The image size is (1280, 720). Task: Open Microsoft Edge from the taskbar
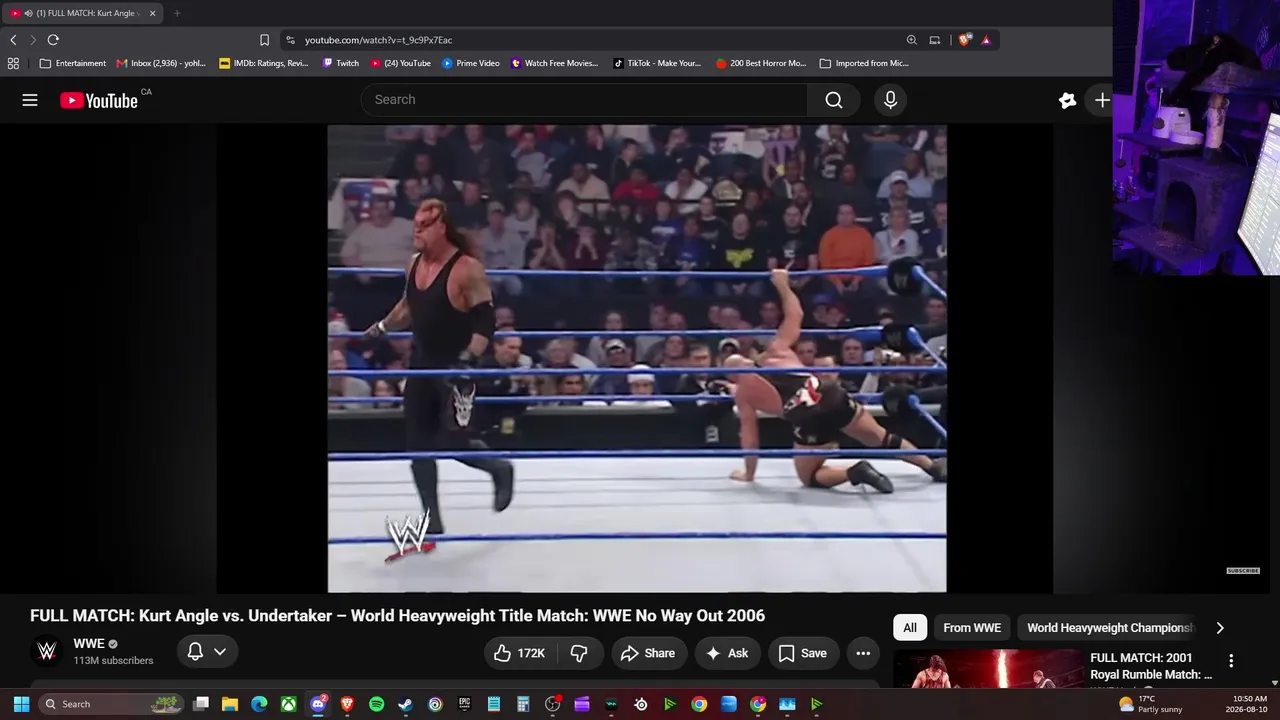(259, 704)
